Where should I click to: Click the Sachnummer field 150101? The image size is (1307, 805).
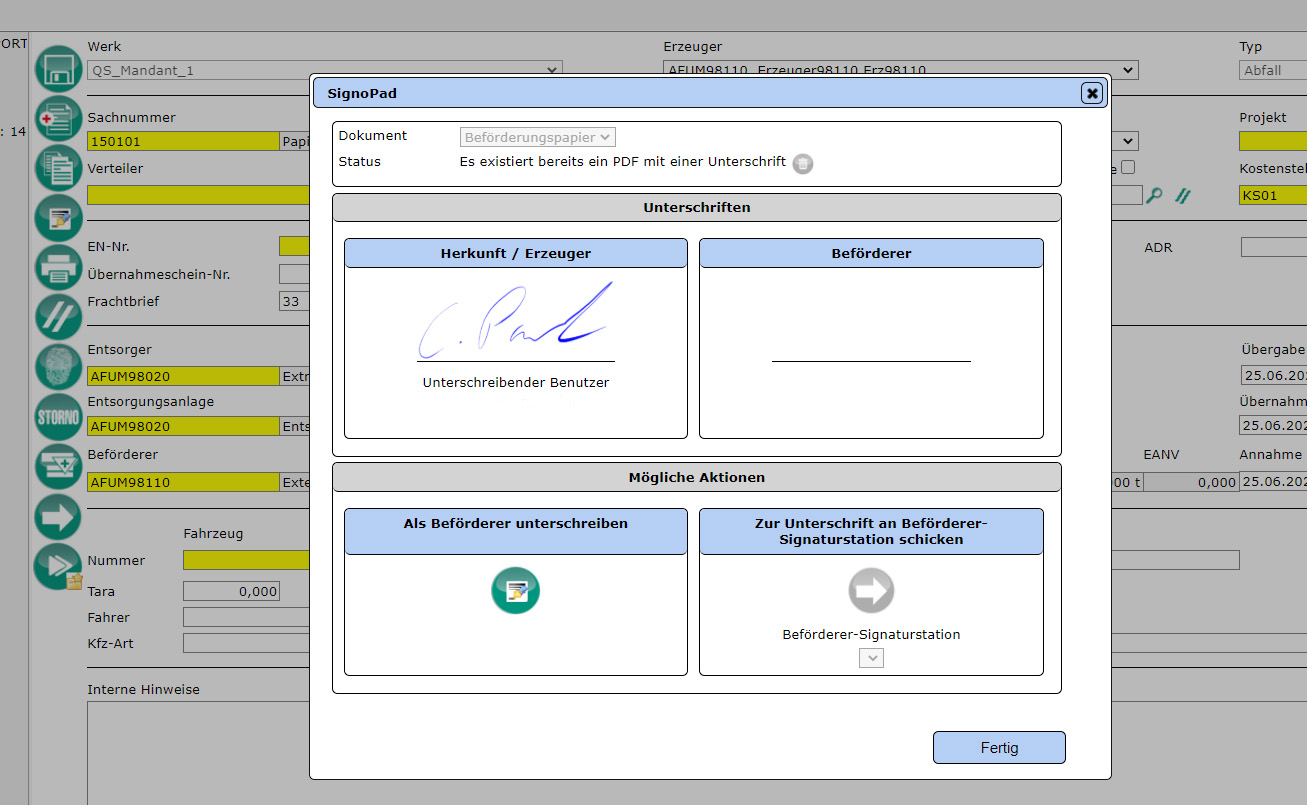pos(183,142)
